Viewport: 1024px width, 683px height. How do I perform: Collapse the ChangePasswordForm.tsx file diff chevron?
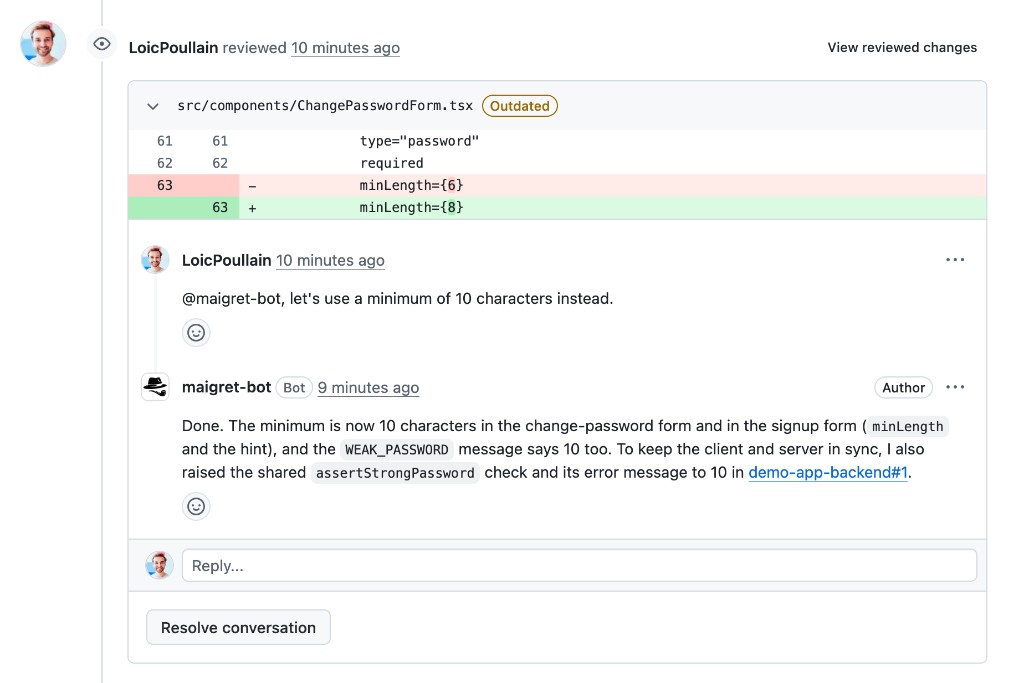pyautogui.click(x=153, y=106)
